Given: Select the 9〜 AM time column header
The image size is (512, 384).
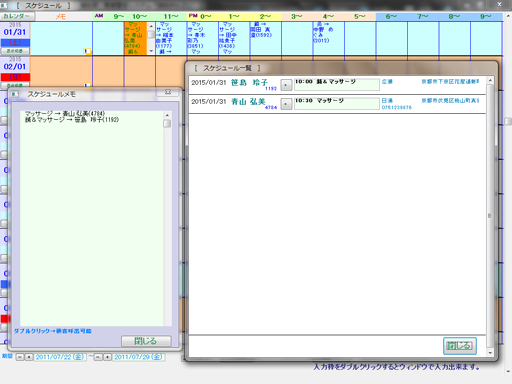Looking at the screenshot, I should pyautogui.click(x=118, y=16).
